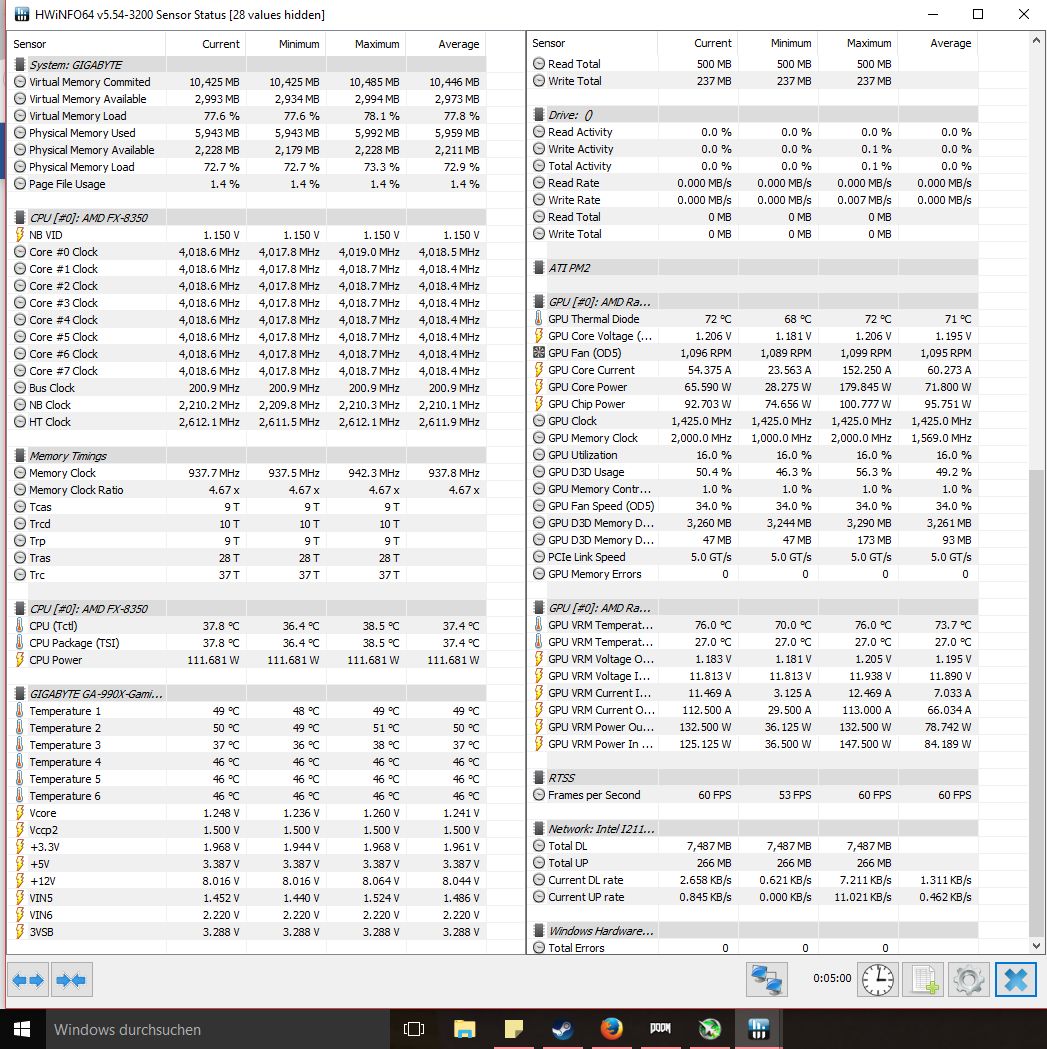Click the left pane Maximum column header
Screen dimensions: 1047x1049
pyautogui.click(x=366, y=44)
